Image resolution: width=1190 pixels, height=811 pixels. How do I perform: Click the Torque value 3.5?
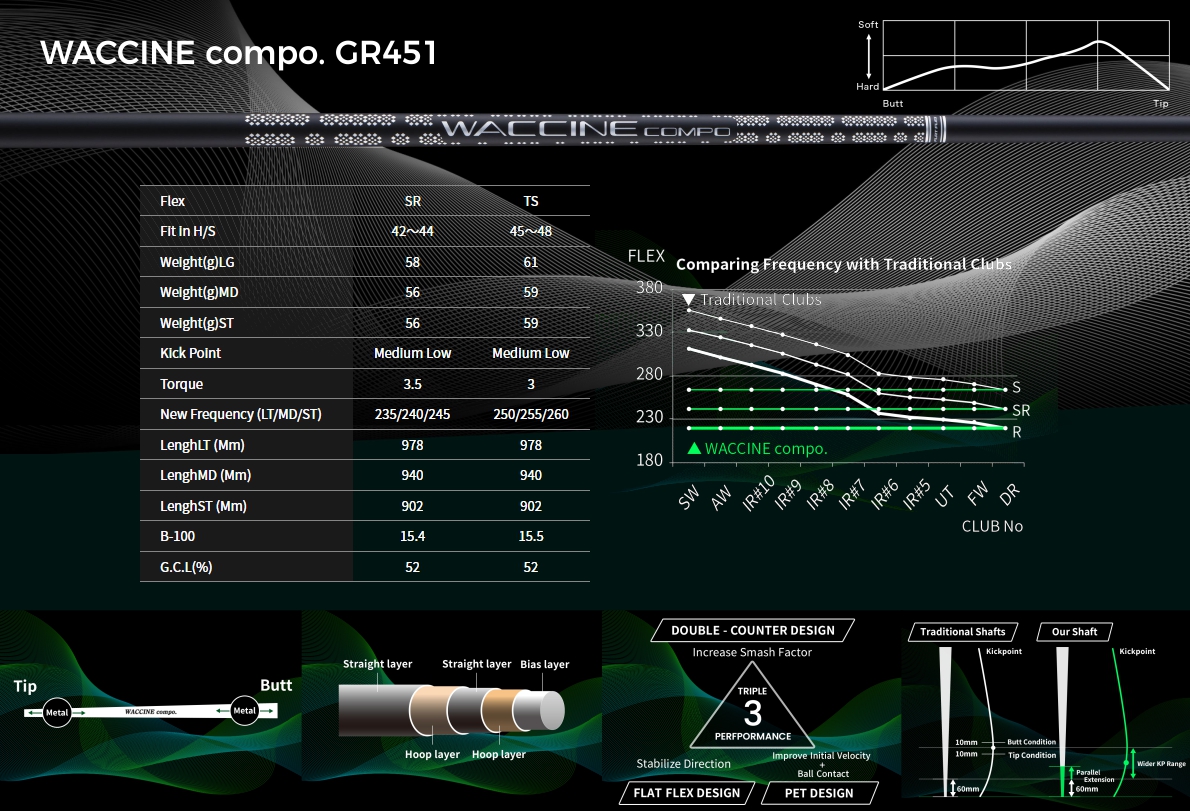pyautogui.click(x=412, y=384)
